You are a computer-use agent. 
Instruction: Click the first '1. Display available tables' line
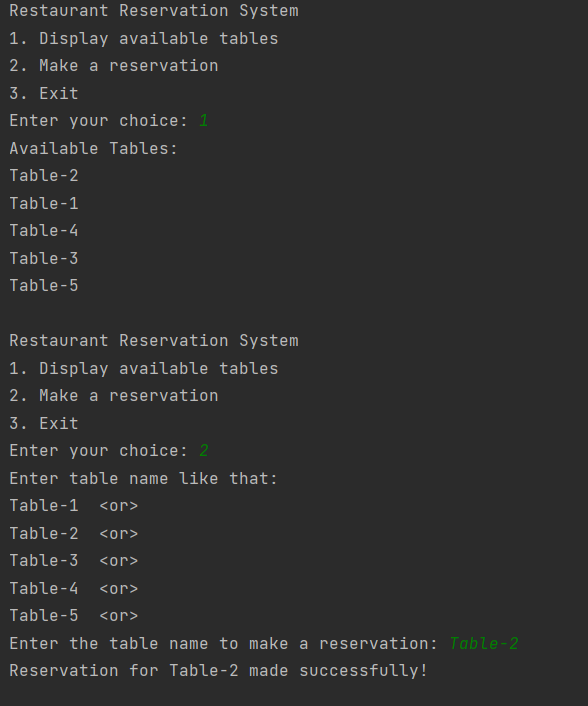(x=144, y=38)
